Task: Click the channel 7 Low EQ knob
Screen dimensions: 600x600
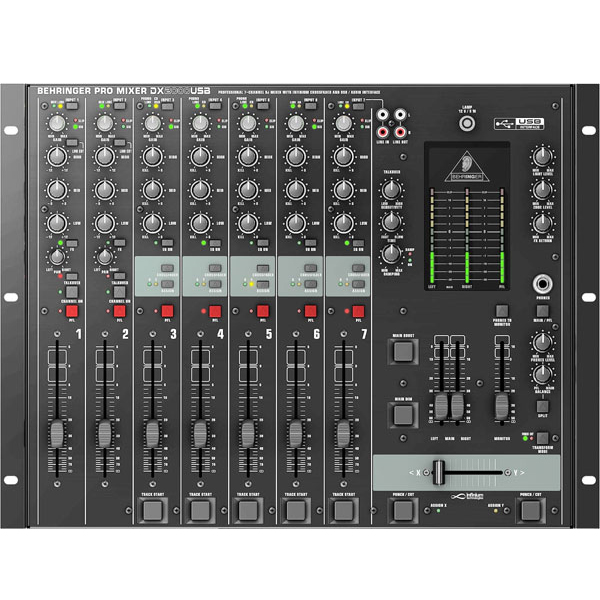Action: 343,223
